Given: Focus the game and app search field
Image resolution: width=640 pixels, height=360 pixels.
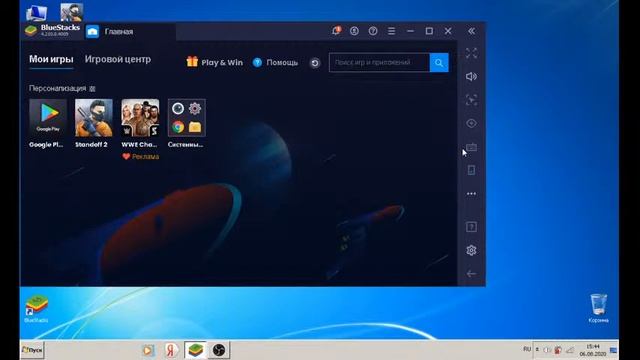Looking at the screenshot, I should coord(380,62).
